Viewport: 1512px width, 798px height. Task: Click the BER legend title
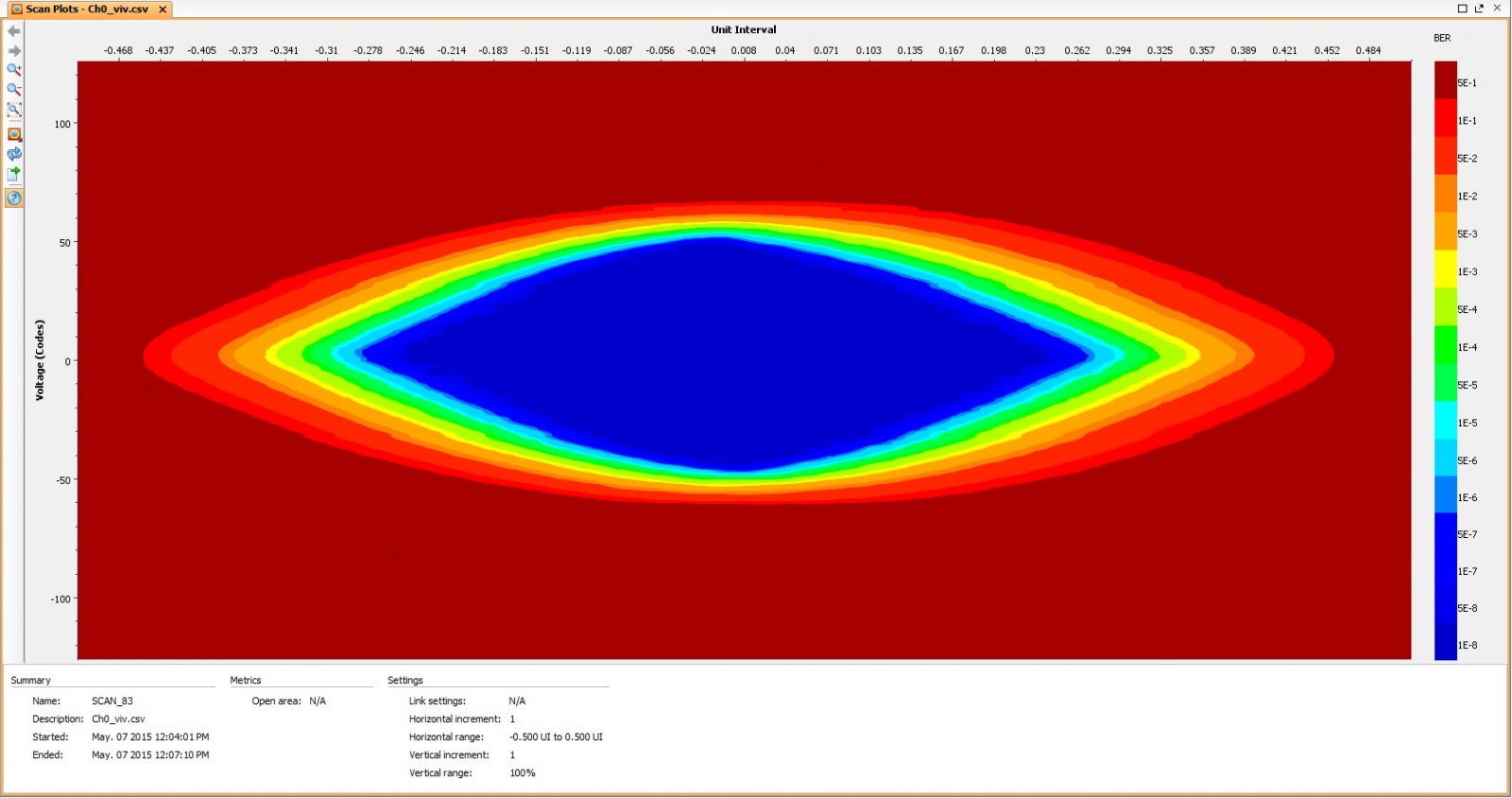(x=1442, y=39)
